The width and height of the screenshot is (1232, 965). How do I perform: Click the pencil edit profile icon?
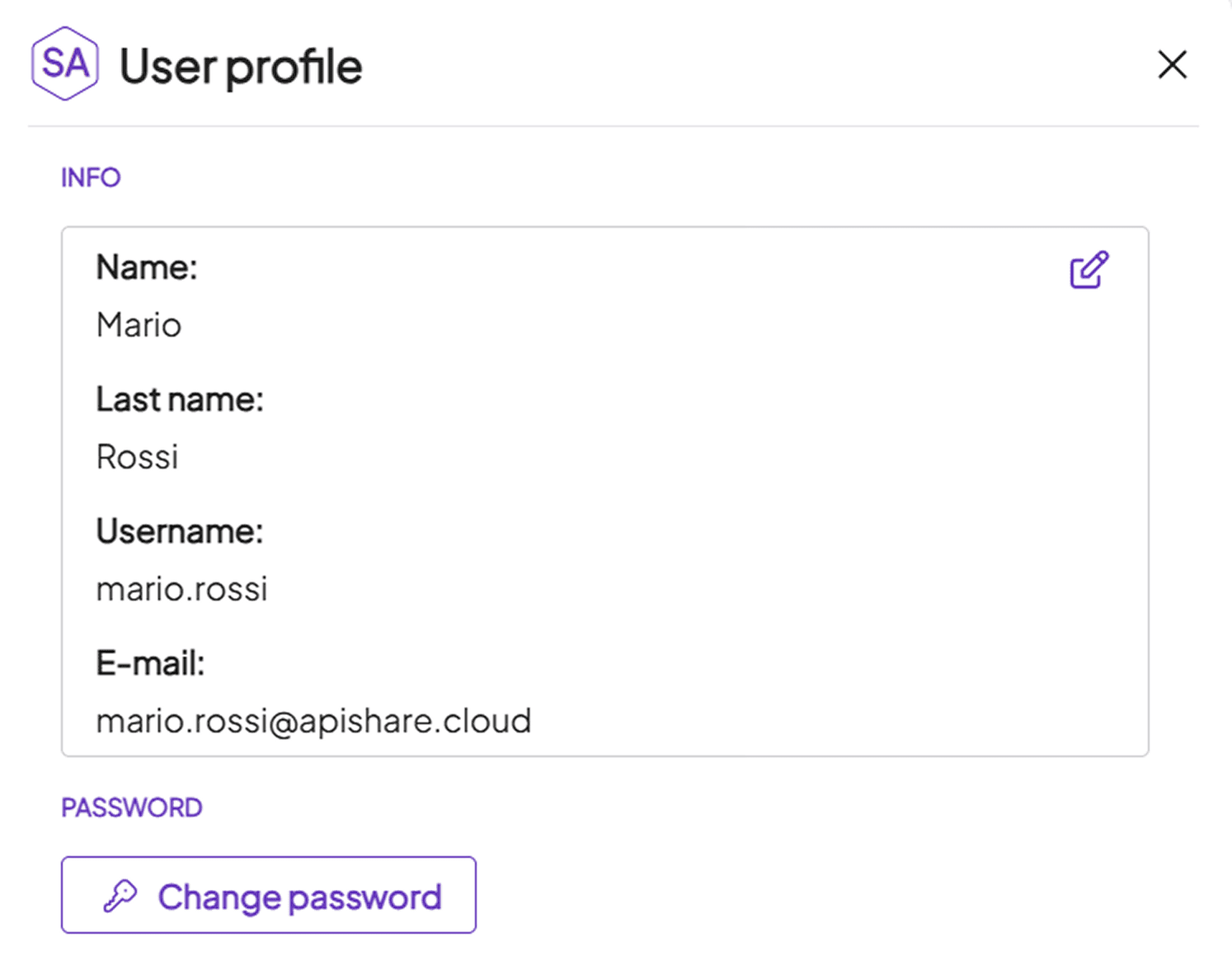tap(1089, 270)
